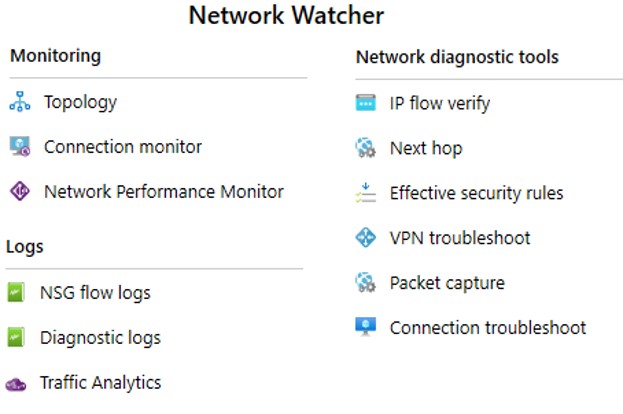Viewport: 623px width, 414px height.
Task: Click the IP flow verify icon
Action: coord(365,103)
